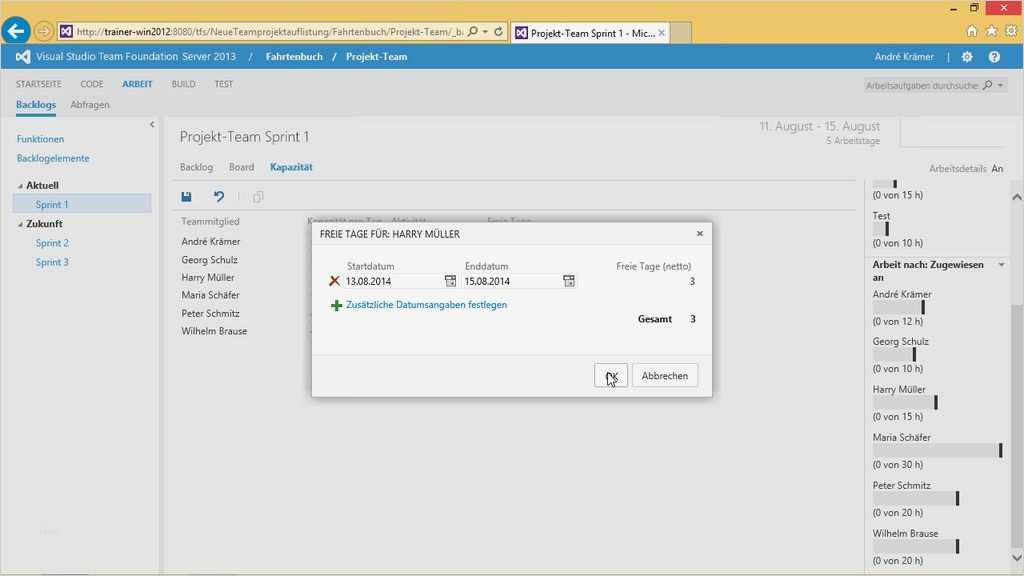Click the new browser tab button
Screen dimensions: 1024x576
pos(680,33)
